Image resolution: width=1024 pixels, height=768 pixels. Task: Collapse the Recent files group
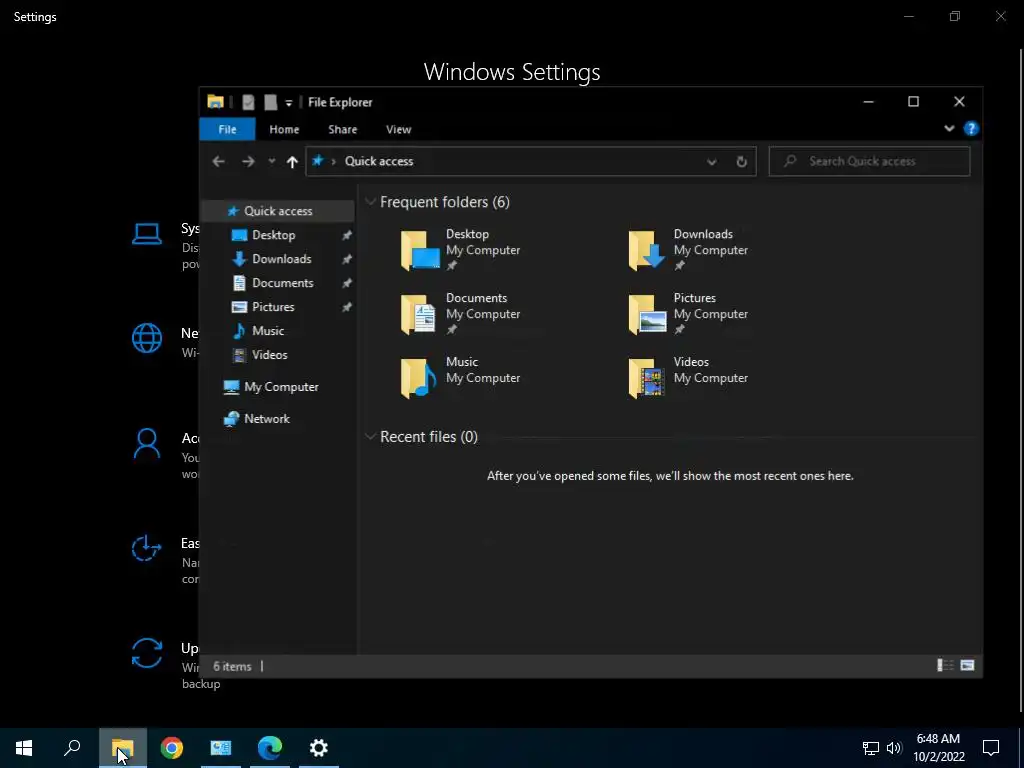point(370,436)
